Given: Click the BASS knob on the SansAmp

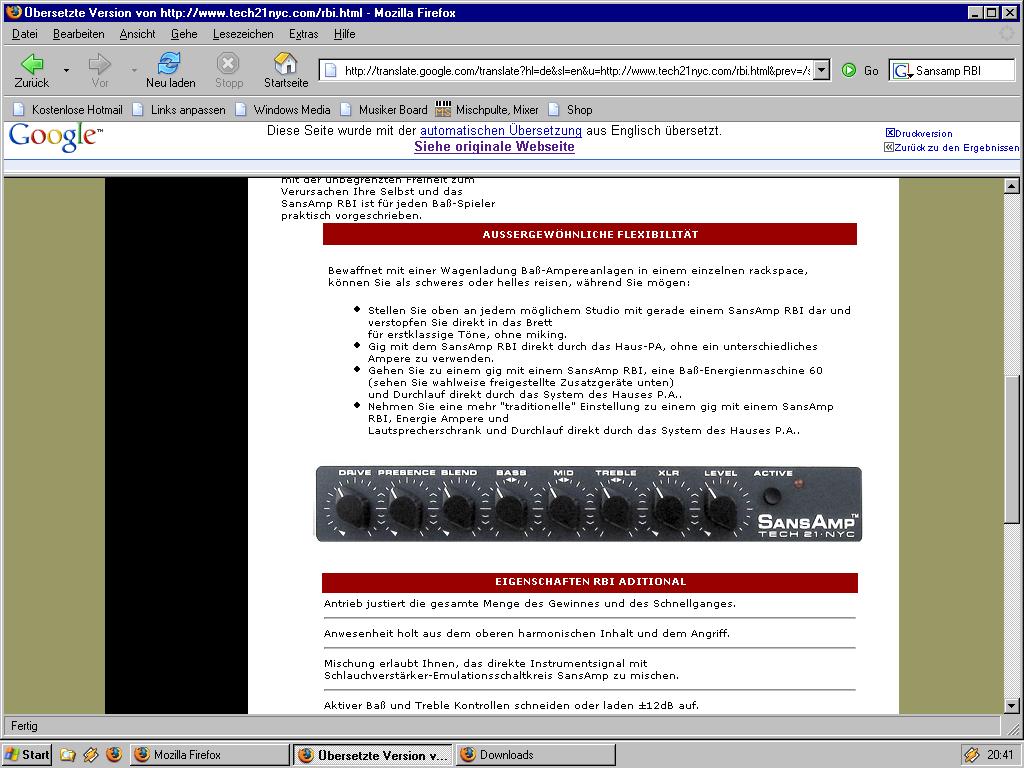Looking at the screenshot, I should coord(511,509).
